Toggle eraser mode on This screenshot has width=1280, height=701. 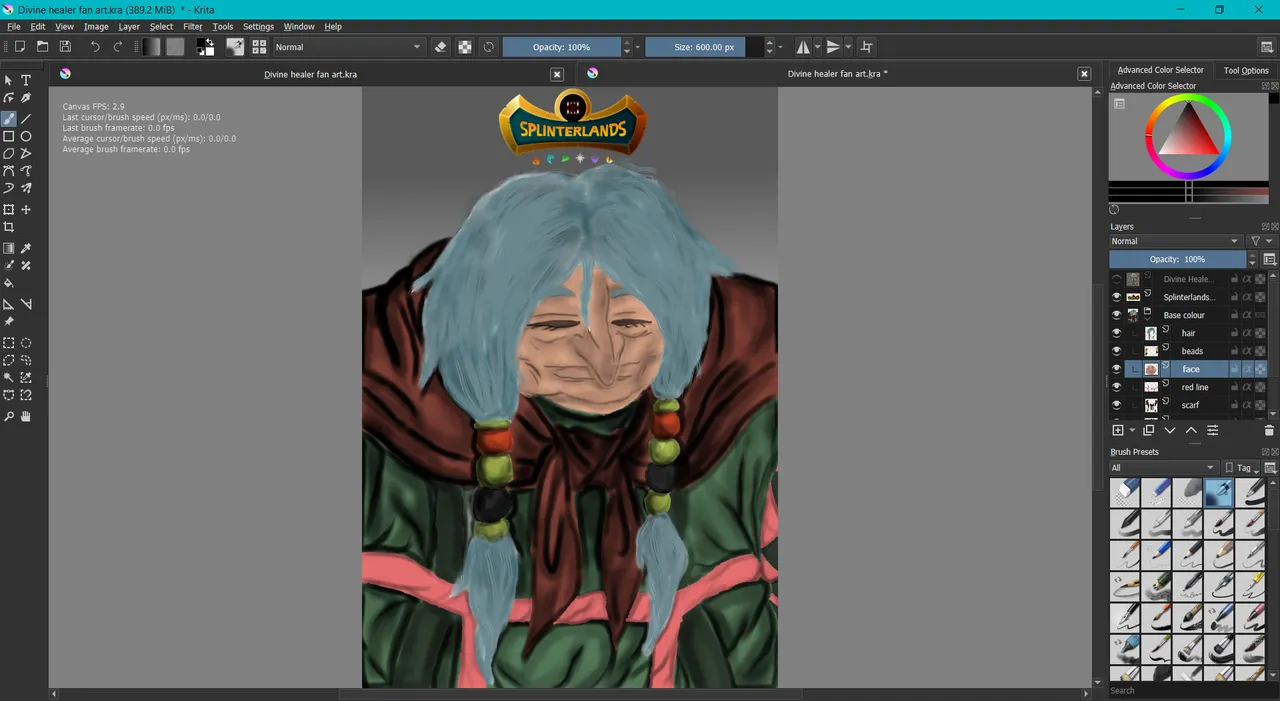click(441, 47)
